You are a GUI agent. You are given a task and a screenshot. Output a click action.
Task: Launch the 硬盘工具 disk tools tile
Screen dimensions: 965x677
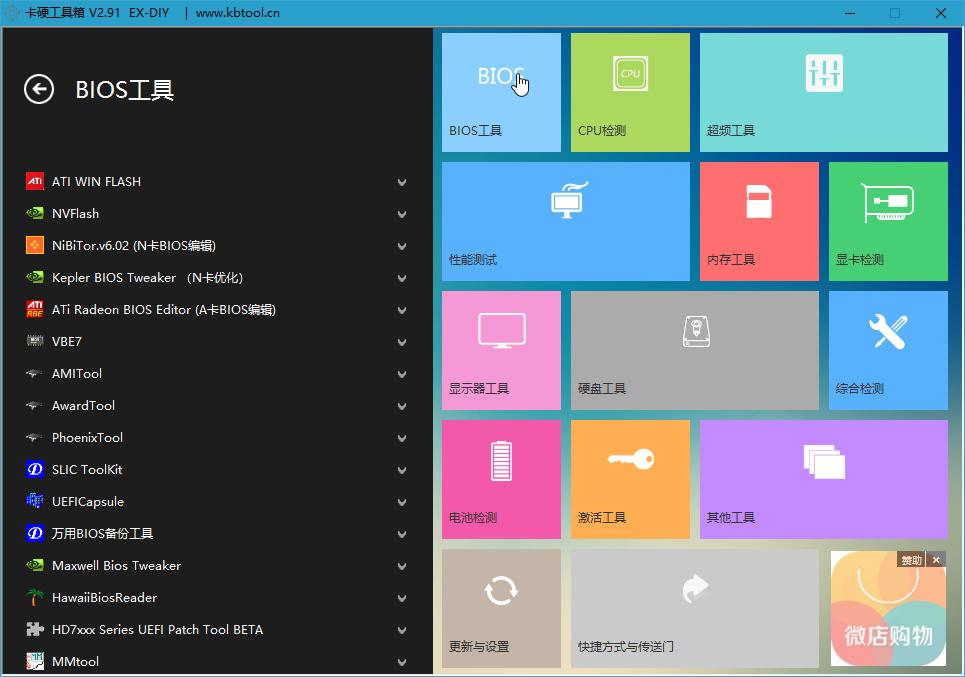point(694,350)
